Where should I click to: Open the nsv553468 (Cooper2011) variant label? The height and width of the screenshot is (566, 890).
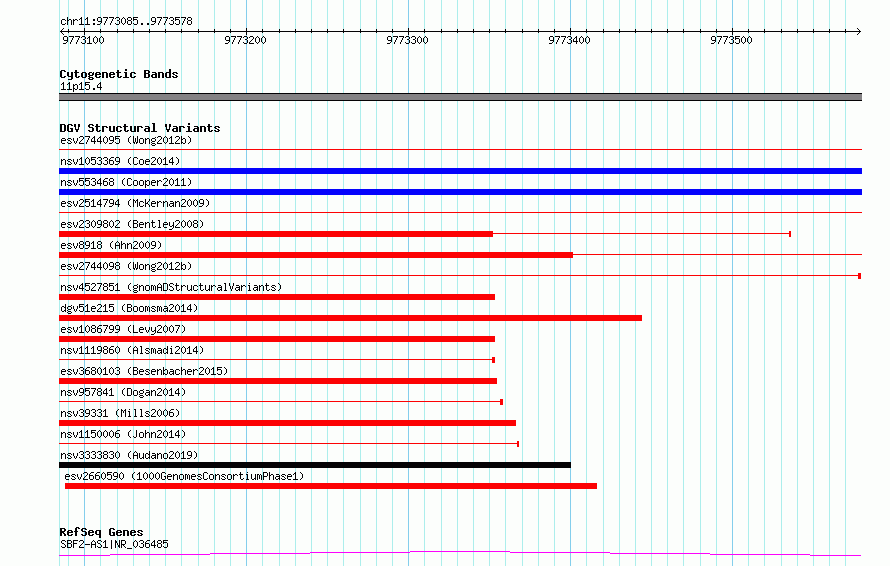(x=126, y=182)
